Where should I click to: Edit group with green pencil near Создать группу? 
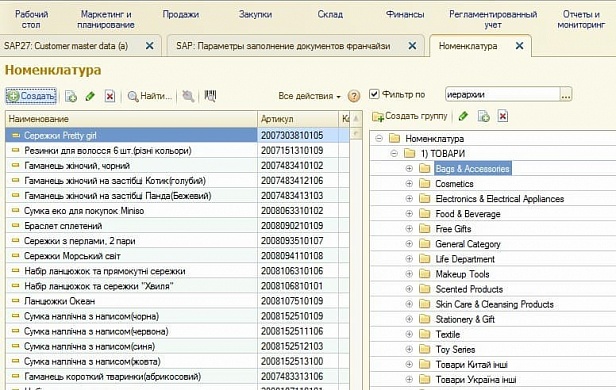[463, 116]
